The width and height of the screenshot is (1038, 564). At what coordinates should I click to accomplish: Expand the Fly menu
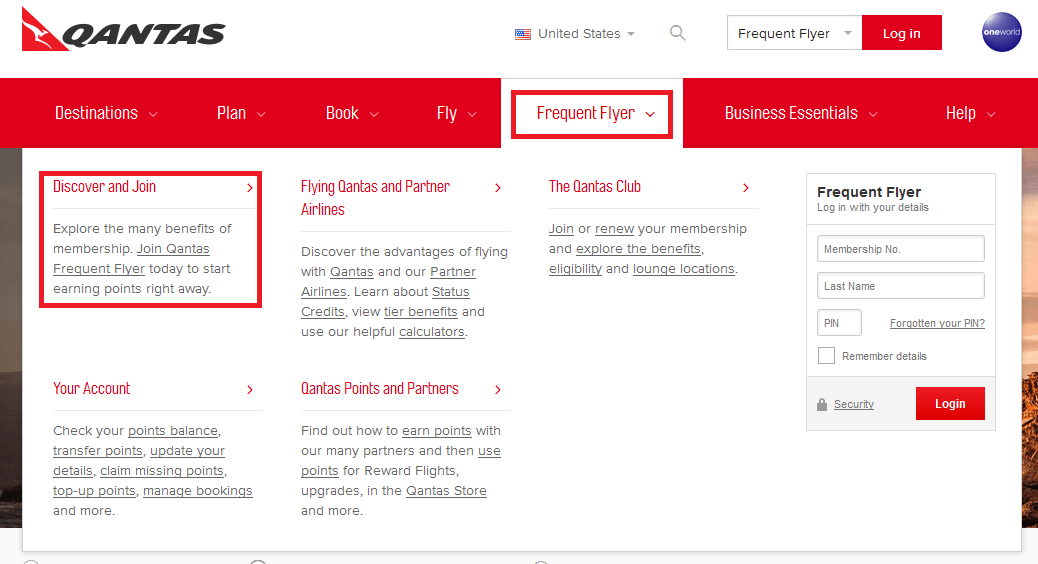[456, 113]
